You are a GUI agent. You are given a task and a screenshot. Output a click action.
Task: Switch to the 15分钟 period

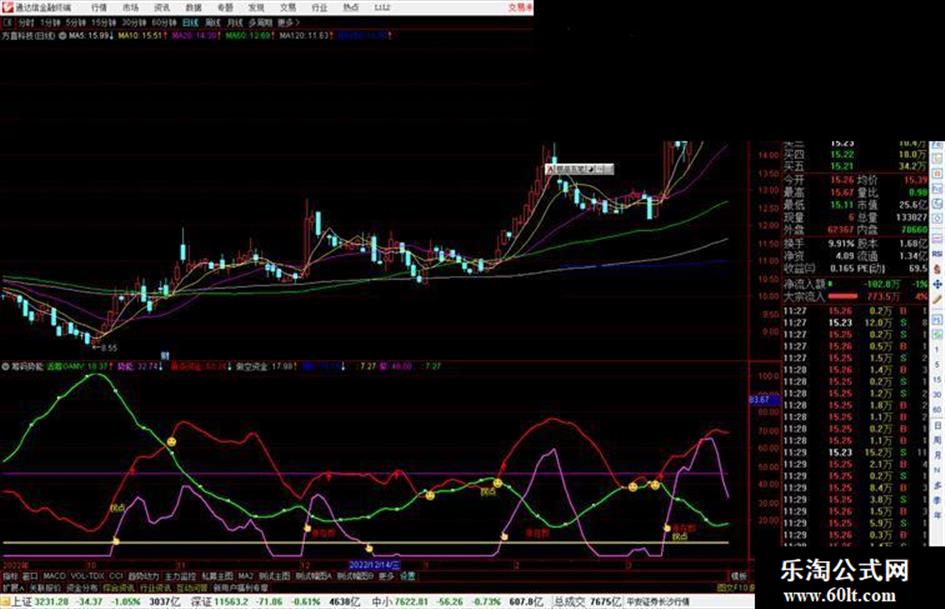click(102, 22)
